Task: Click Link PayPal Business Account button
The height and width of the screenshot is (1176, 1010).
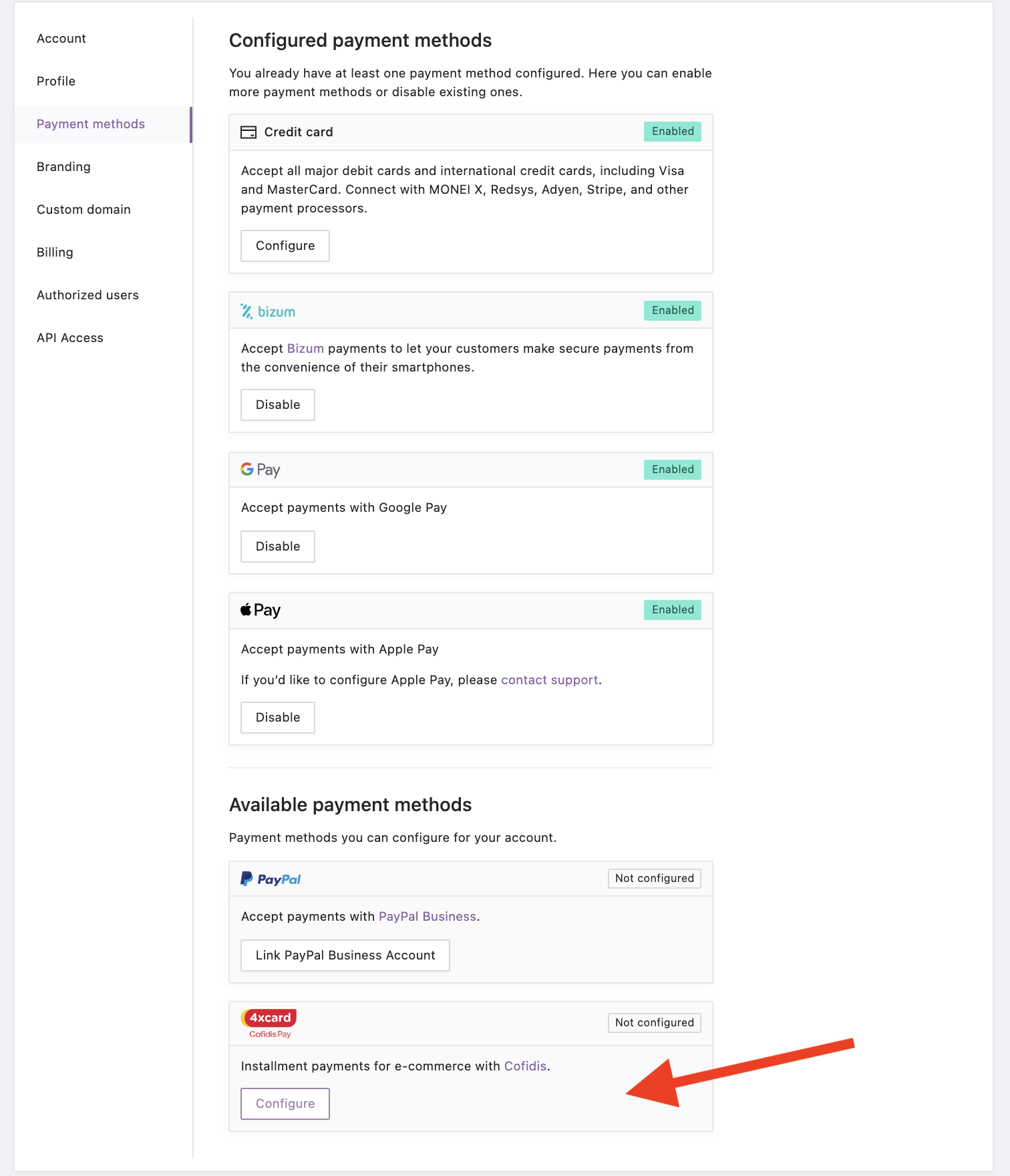Action: (345, 955)
